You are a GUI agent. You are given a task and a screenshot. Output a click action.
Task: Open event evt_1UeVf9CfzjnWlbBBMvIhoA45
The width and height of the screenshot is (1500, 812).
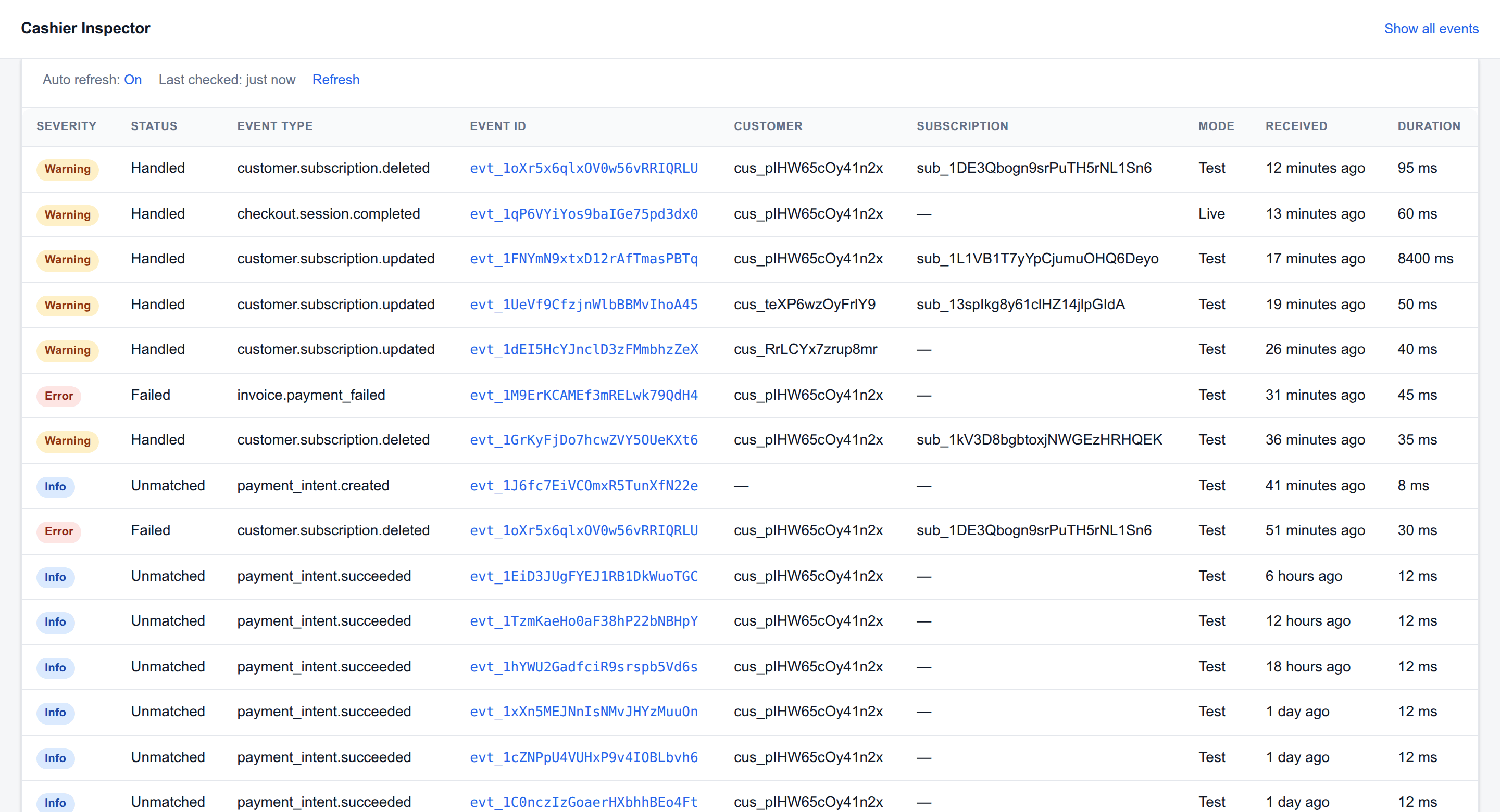tap(583, 304)
